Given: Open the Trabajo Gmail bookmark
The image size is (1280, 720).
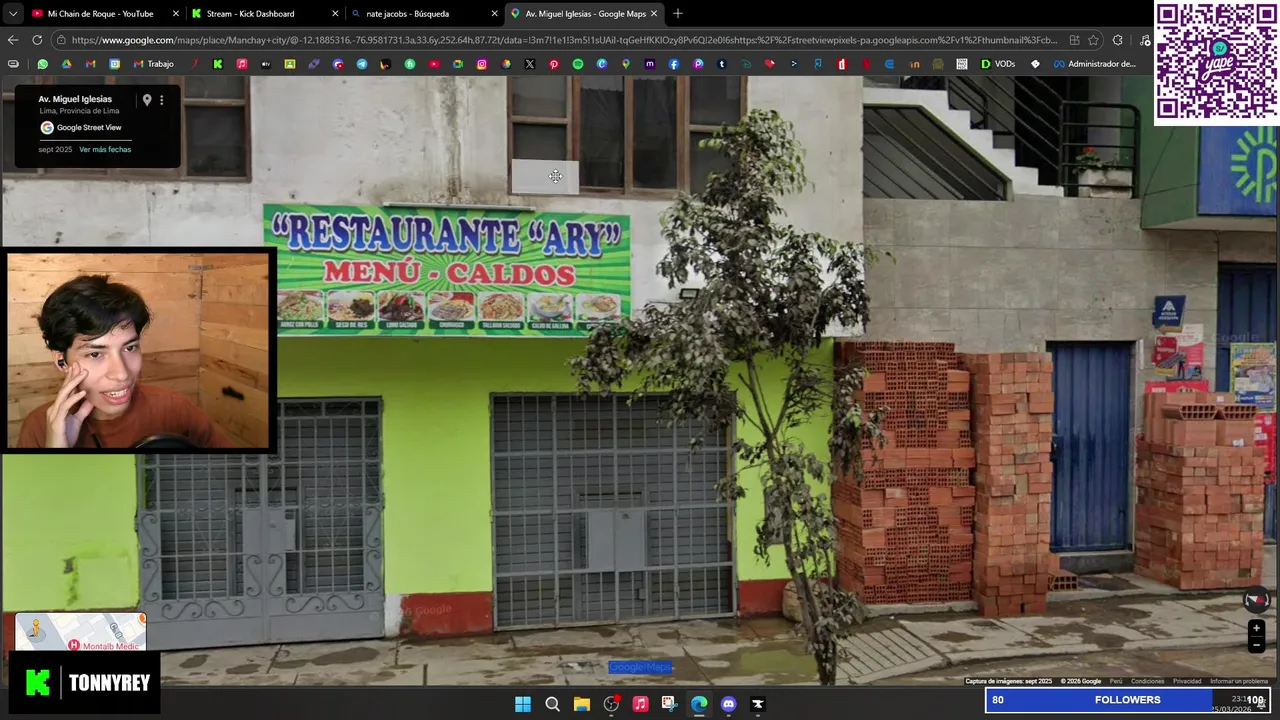Looking at the screenshot, I should point(153,64).
